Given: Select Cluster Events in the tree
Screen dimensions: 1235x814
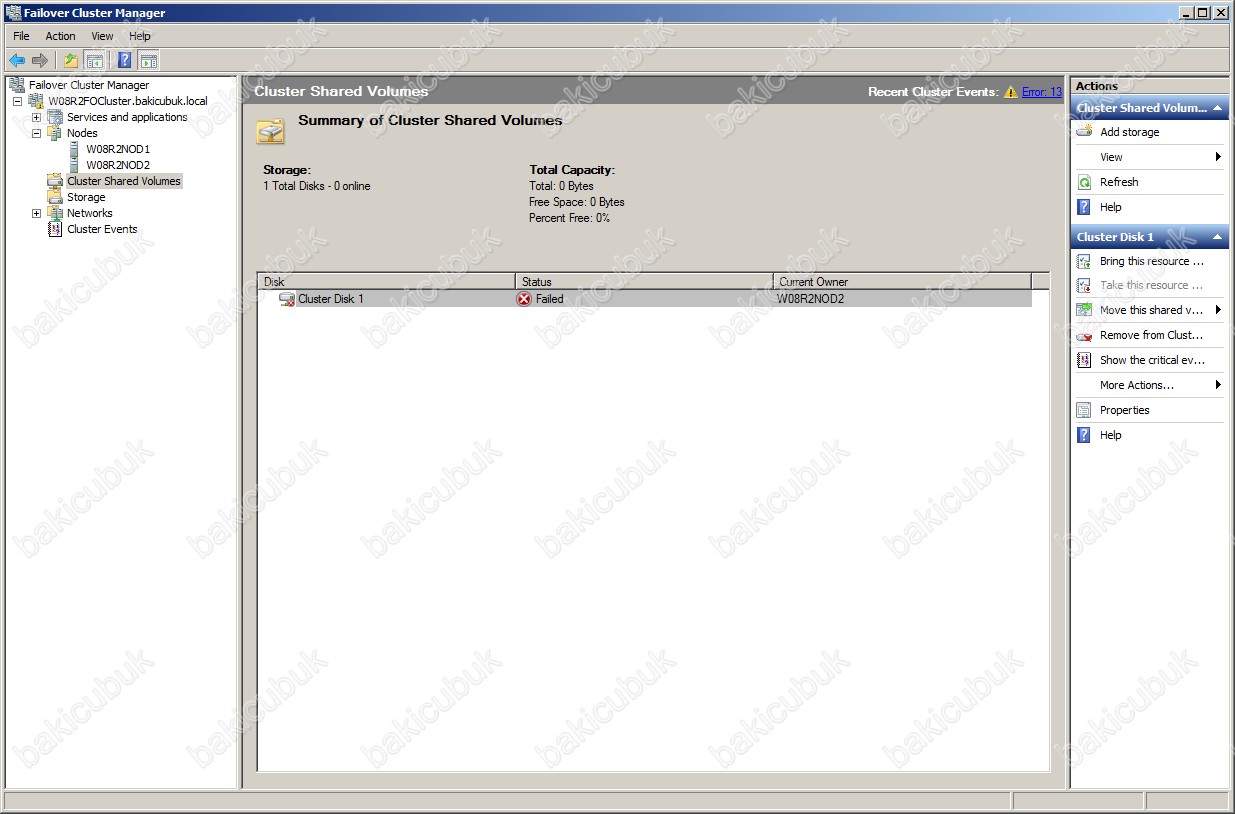Looking at the screenshot, I should pos(102,229).
